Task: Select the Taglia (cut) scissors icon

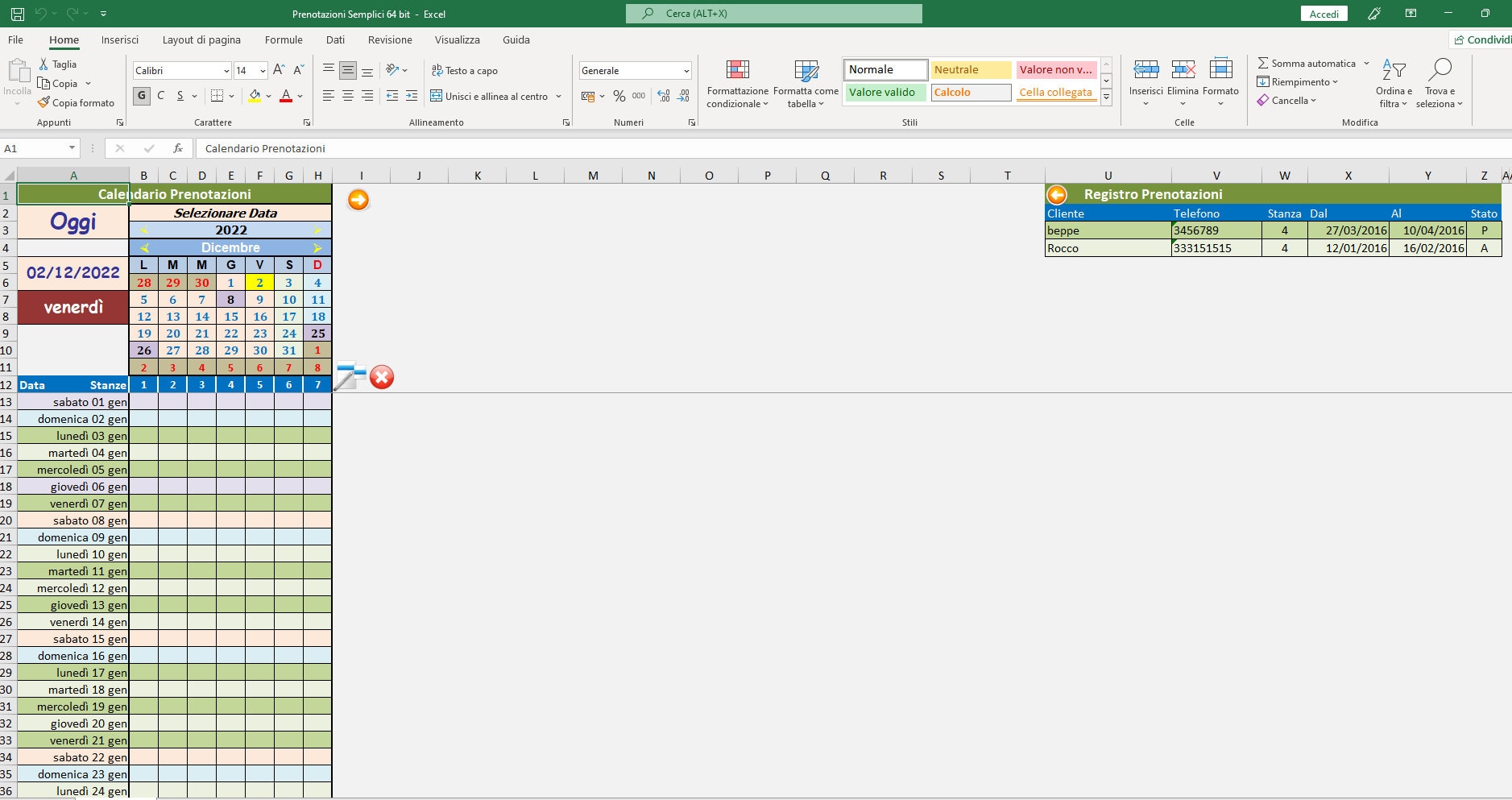Action: tap(44, 64)
